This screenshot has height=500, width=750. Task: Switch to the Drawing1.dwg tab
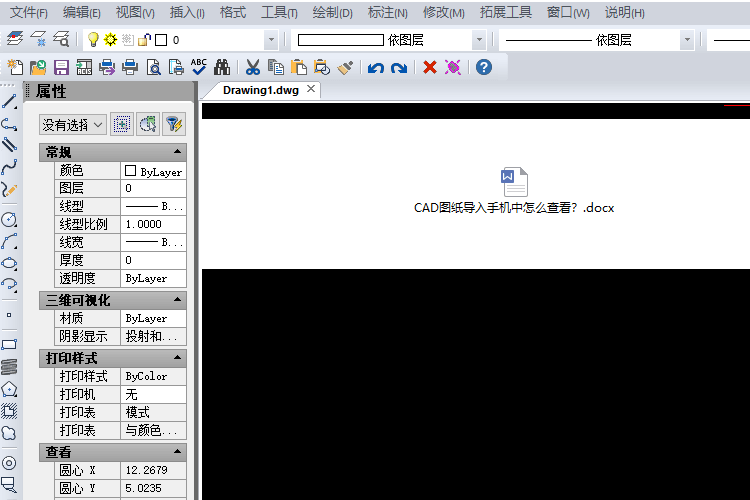(x=260, y=90)
